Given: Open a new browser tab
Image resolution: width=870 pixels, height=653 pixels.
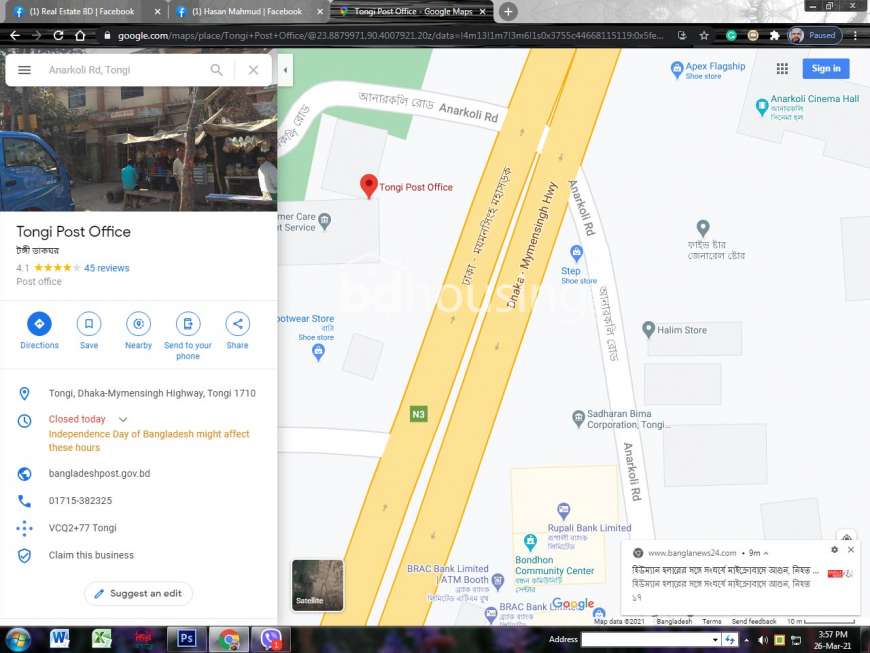Looking at the screenshot, I should point(508,12).
